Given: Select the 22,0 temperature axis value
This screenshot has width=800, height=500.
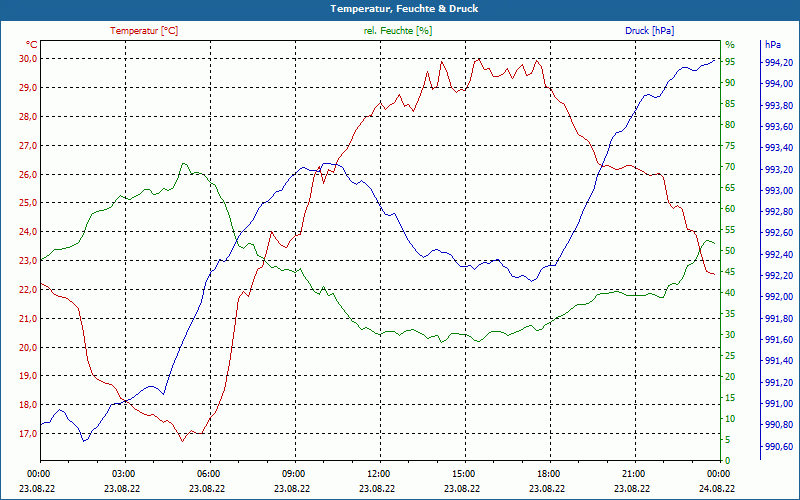Looking at the screenshot, I should 29,290.
